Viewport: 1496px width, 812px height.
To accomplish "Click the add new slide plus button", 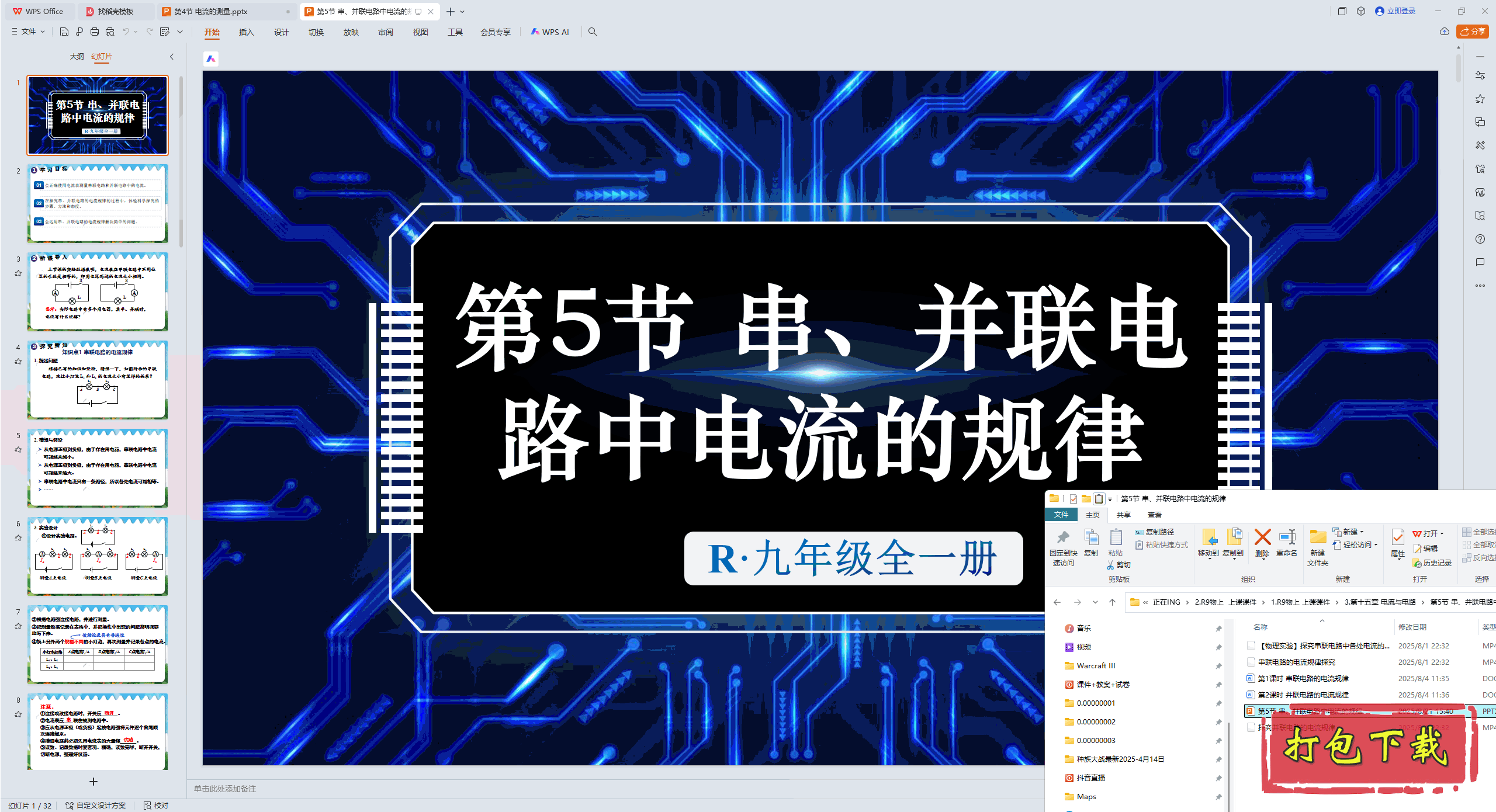I will click(x=93, y=781).
